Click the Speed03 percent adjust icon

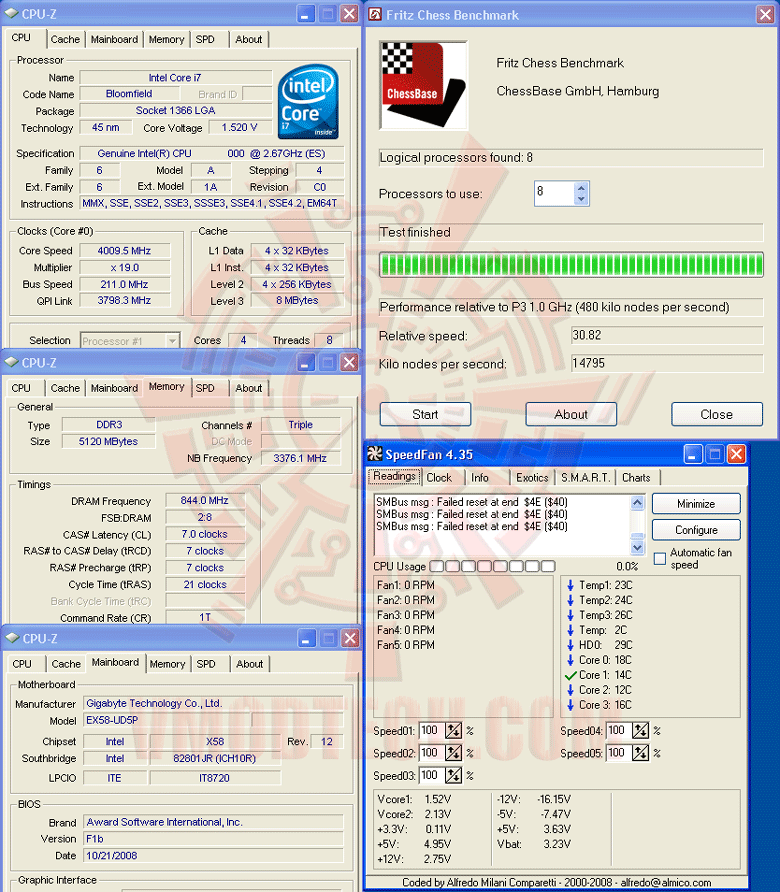coord(453,775)
